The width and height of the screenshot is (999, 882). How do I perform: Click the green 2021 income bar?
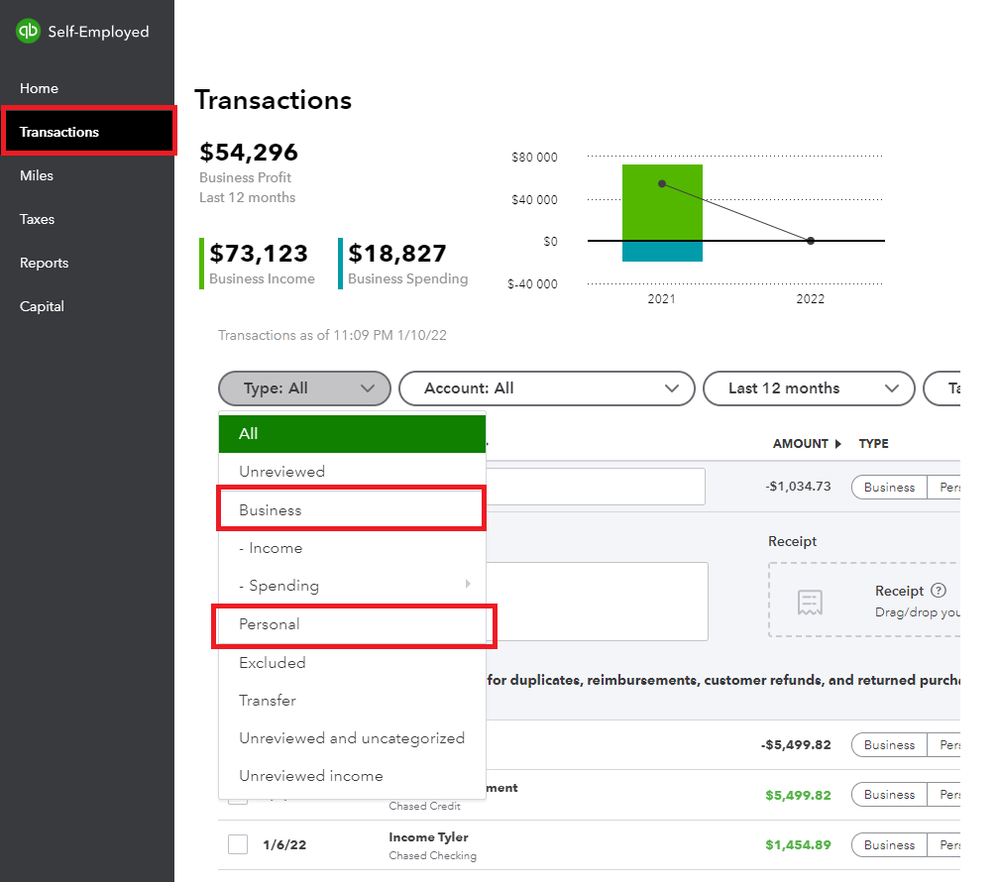662,203
